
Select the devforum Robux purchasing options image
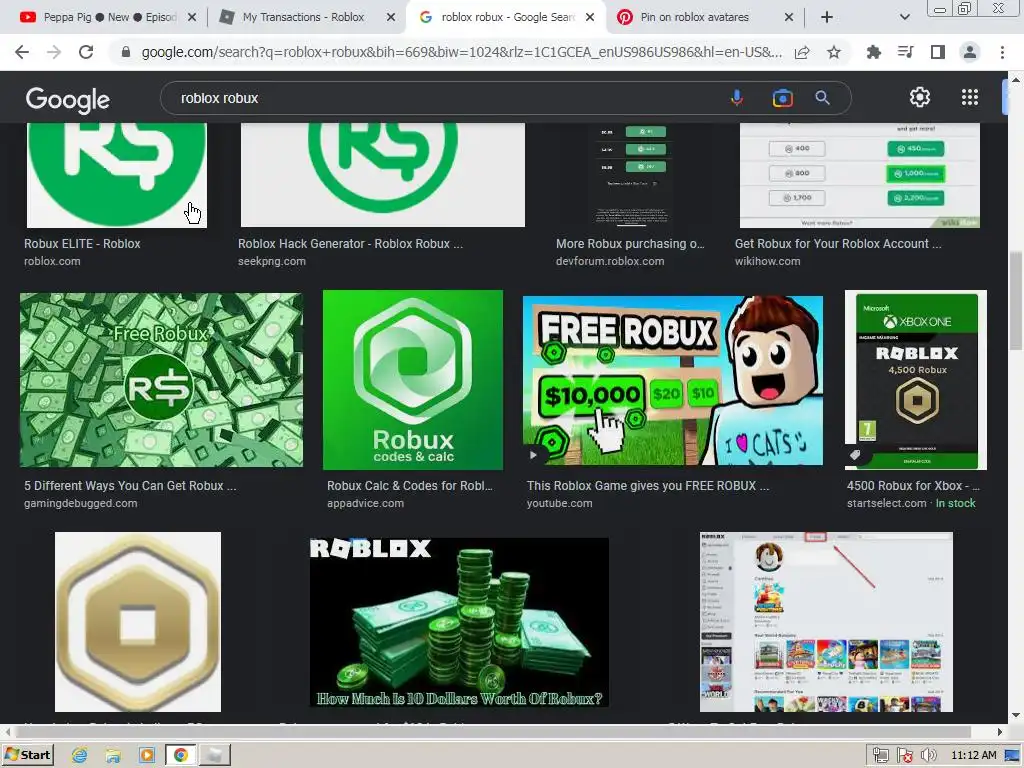pyautogui.click(x=630, y=175)
